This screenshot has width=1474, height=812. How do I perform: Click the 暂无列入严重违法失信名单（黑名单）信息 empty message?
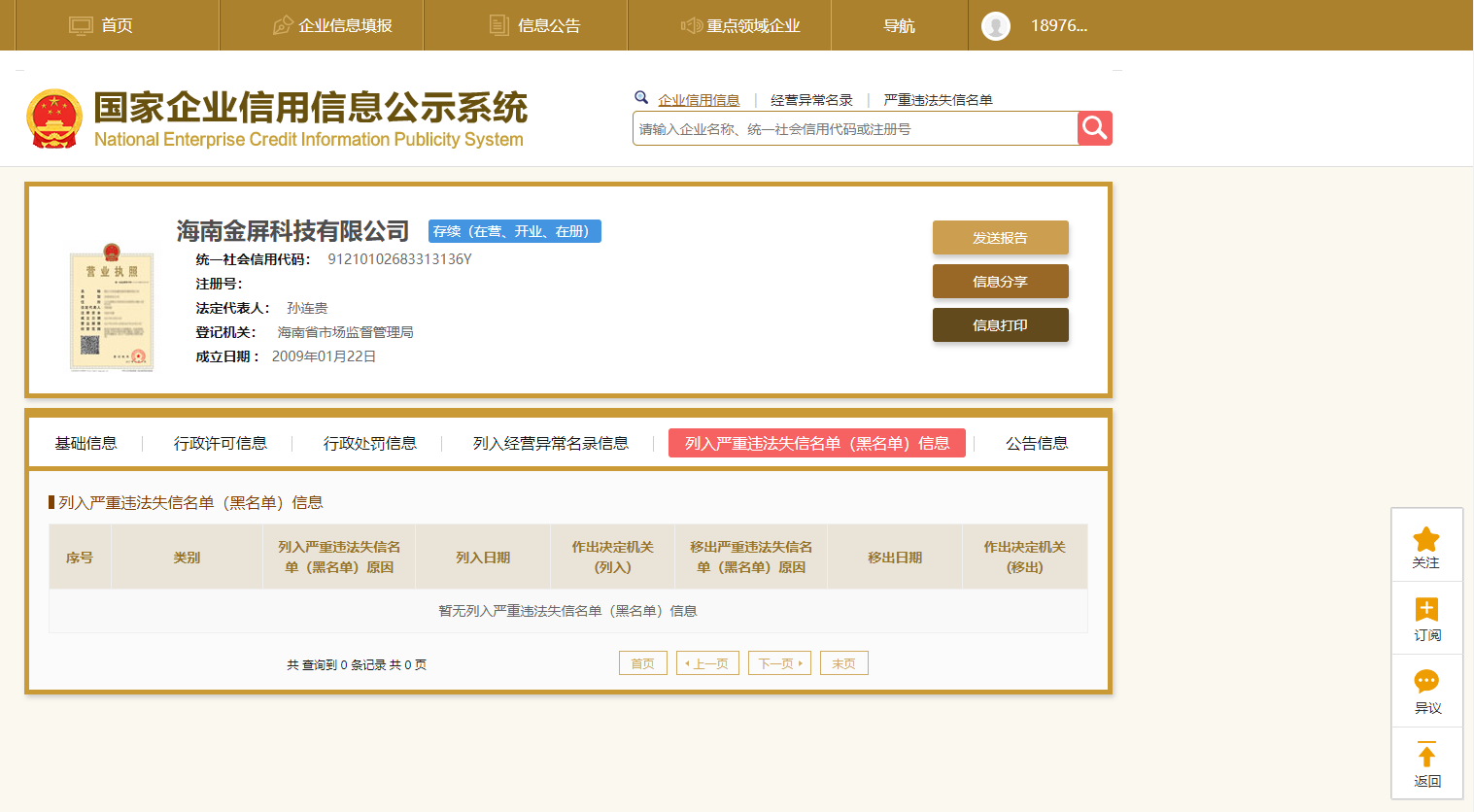[568, 611]
